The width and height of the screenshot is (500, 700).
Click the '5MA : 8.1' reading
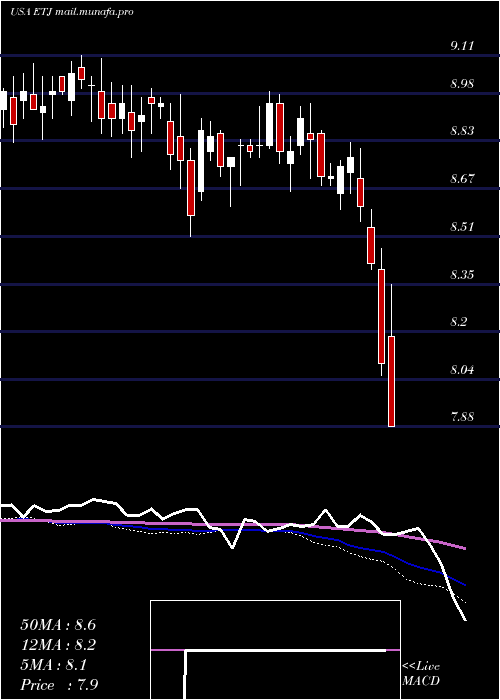(x=54, y=665)
